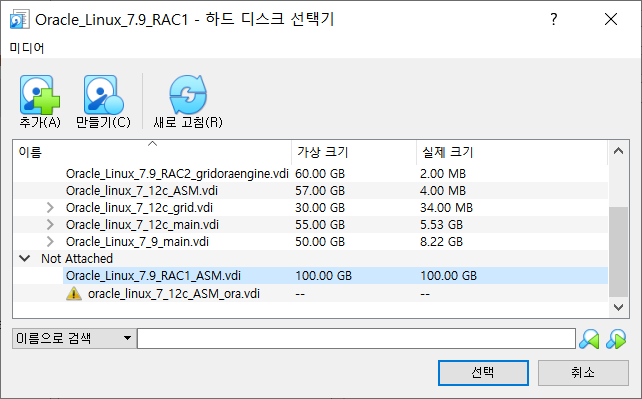Click the 34.00 MB actual size cell
Screen dimensions: 642x399
click(x=446, y=207)
